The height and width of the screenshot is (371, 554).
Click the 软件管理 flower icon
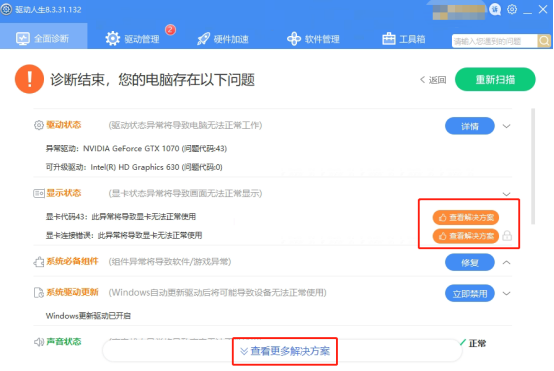tap(294, 39)
